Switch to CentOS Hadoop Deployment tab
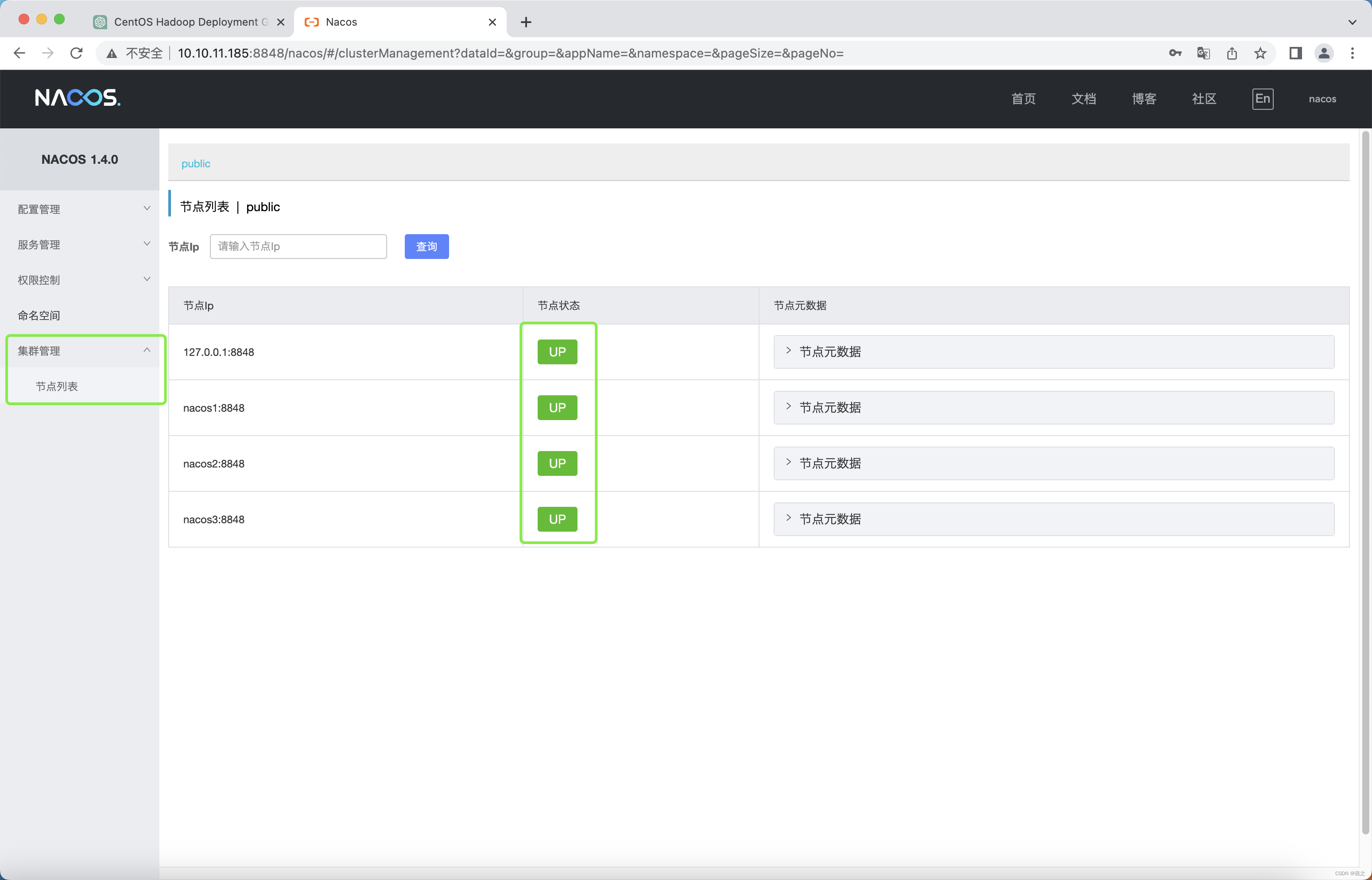Image resolution: width=1372 pixels, height=880 pixels. click(x=189, y=22)
